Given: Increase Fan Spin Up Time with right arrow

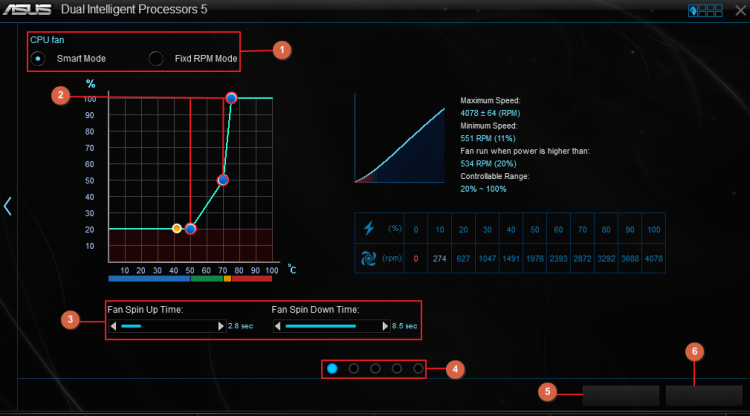Looking at the screenshot, I should [221, 326].
